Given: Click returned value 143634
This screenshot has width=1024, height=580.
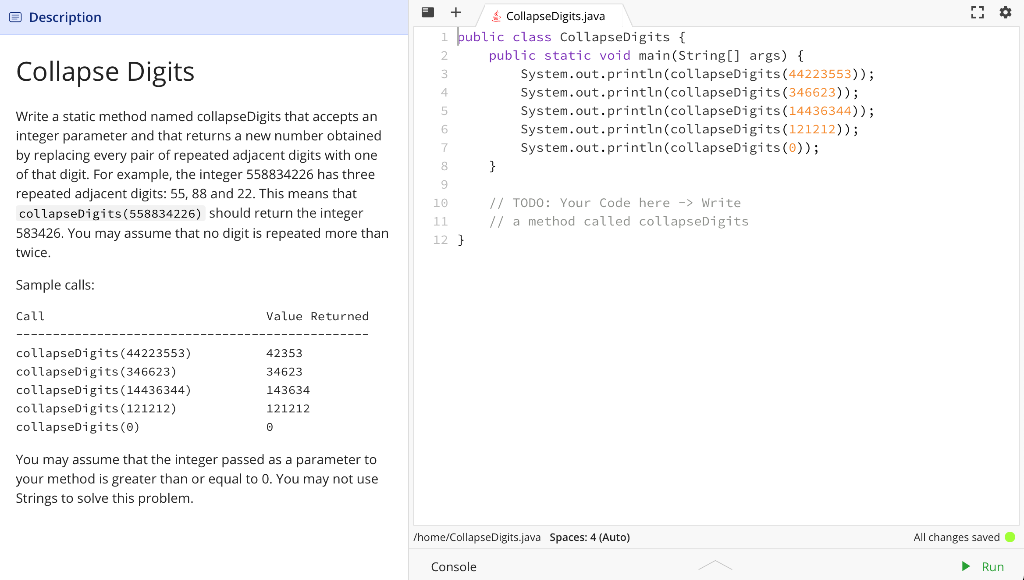Looking at the screenshot, I should point(288,390).
